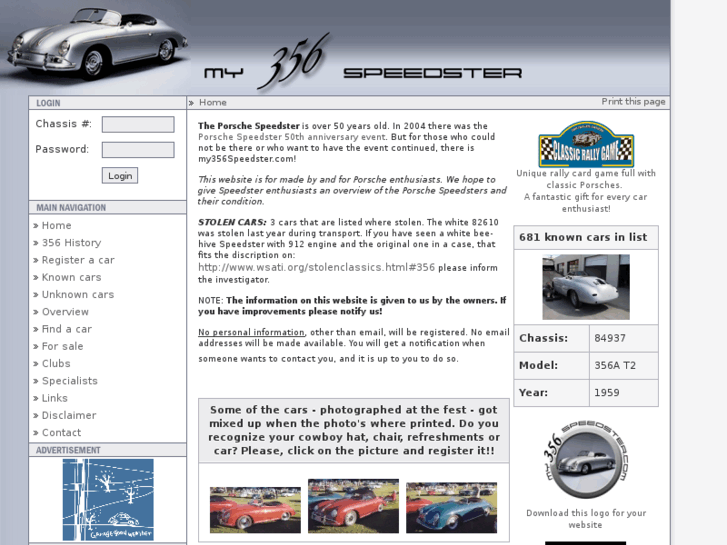Click the 681 known cars in list heading
The height and width of the screenshot is (545, 727).
[x=583, y=237]
